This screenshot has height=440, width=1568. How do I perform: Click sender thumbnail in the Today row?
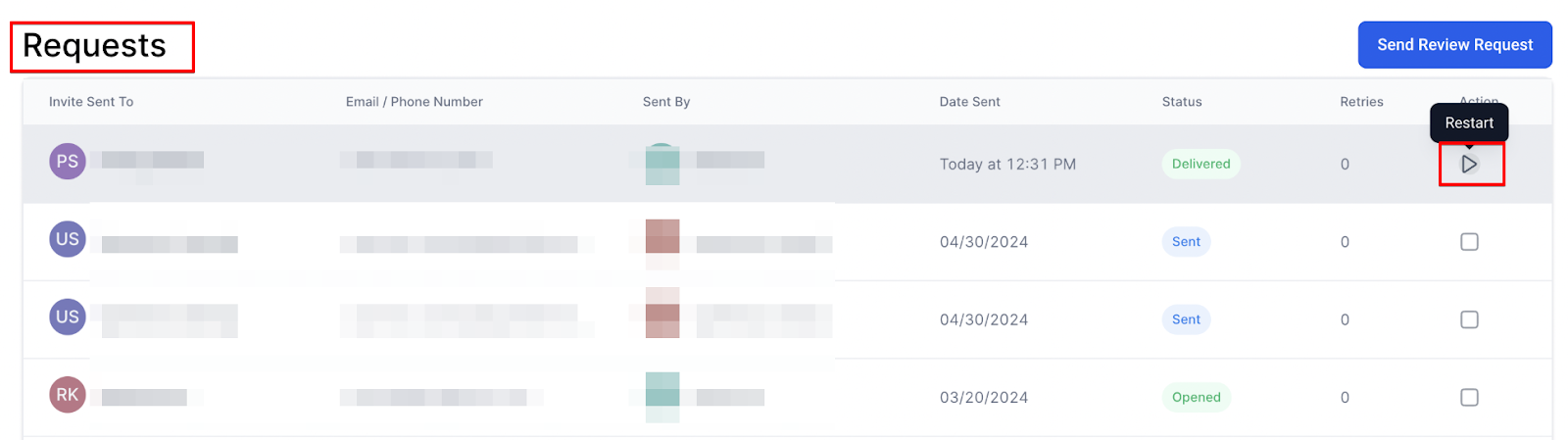pos(662,164)
